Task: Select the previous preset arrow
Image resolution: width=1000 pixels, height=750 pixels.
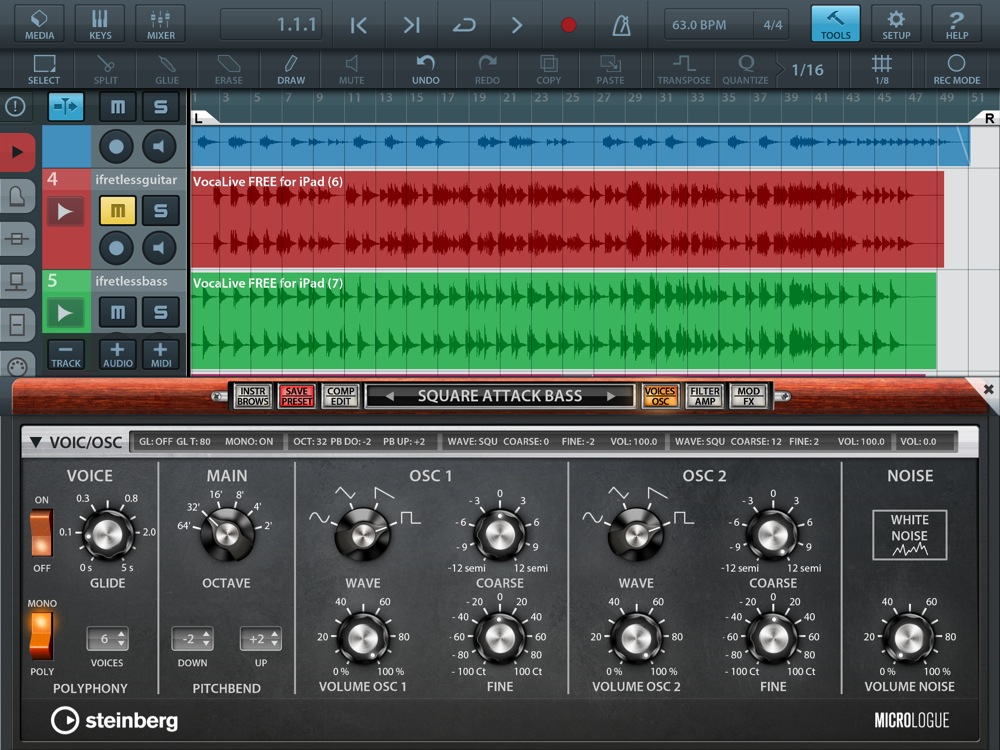Action: coord(389,396)
